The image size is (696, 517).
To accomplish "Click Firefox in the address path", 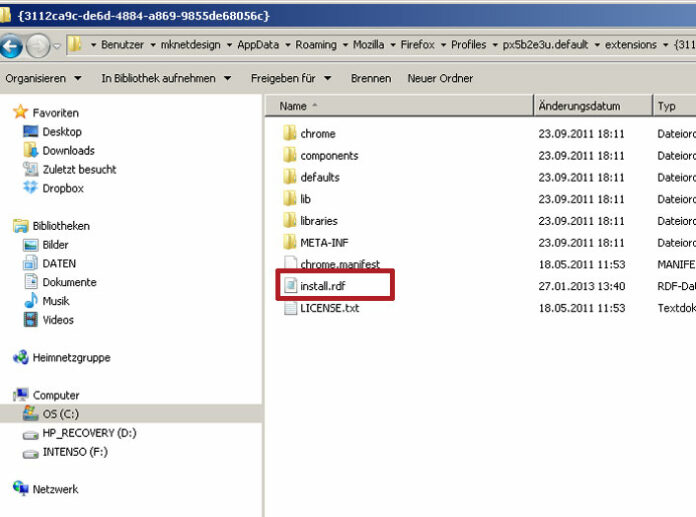I will point(417,45).
